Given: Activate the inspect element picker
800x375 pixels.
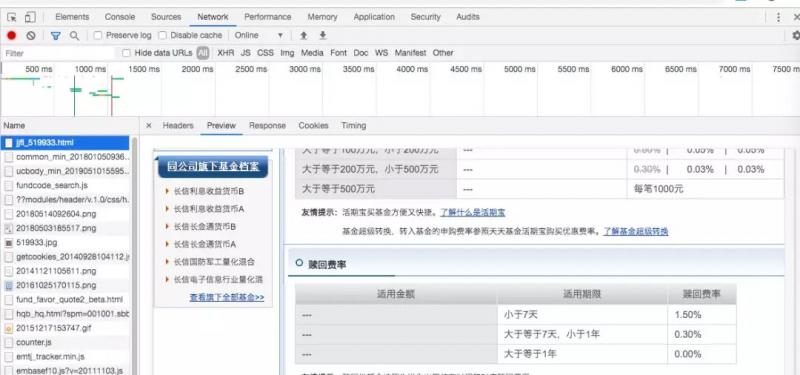Looking at the screenshot, I should [x=12, y=17].
